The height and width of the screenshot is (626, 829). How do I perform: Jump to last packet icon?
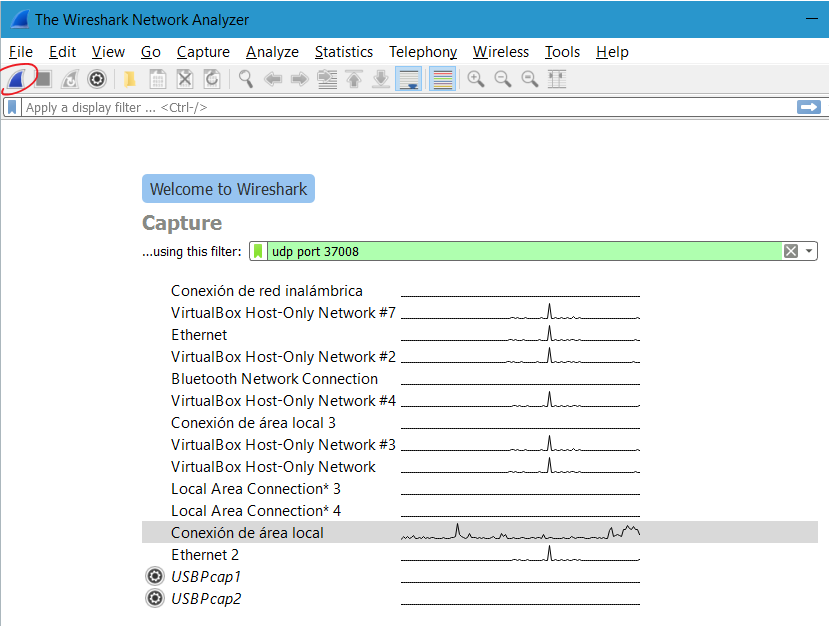click(x=381, y=79)
